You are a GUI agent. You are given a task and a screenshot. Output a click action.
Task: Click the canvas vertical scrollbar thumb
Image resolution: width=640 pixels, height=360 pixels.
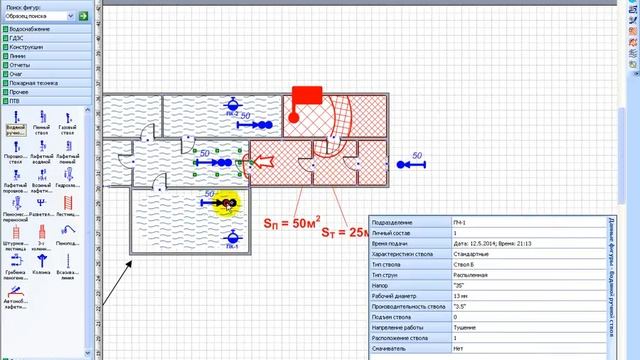(x=621, y=156)
